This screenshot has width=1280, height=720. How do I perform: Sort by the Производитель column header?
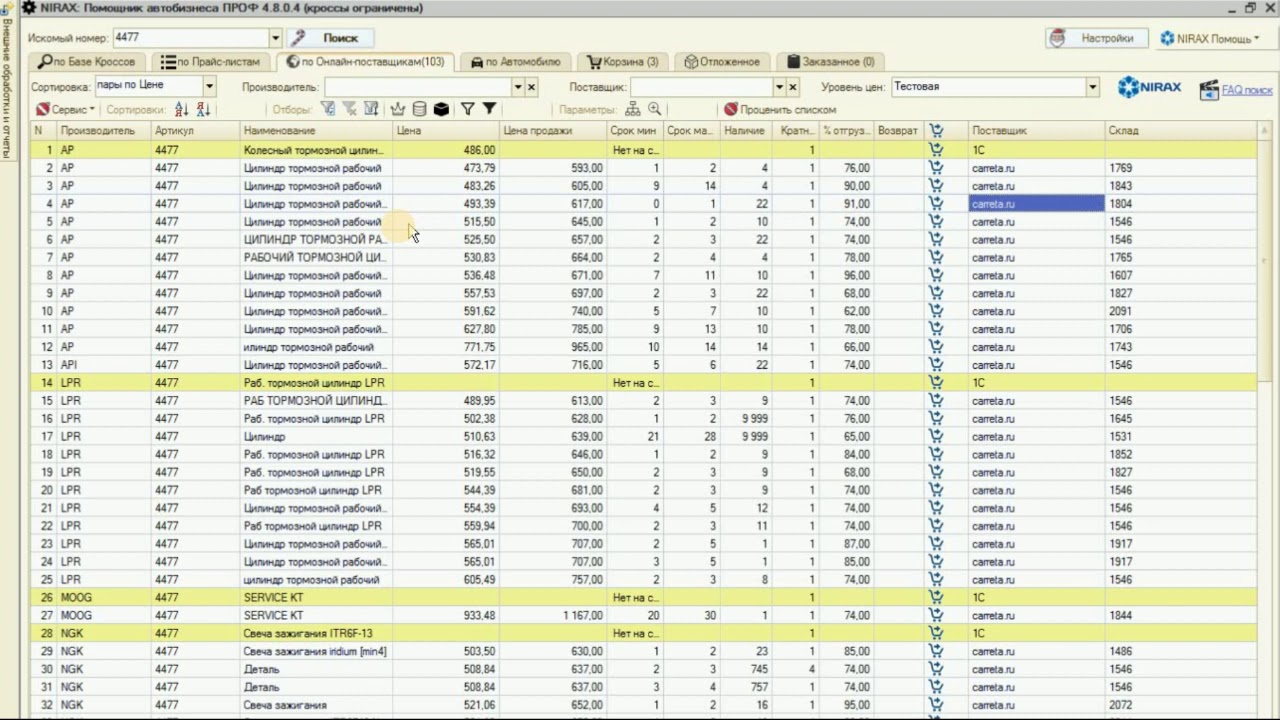click(104, 130)
